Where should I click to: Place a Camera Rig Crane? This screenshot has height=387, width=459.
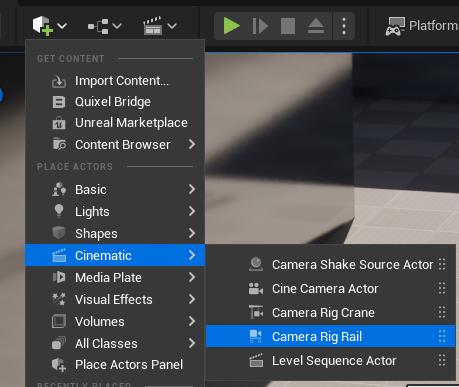(x=330, y=312)
